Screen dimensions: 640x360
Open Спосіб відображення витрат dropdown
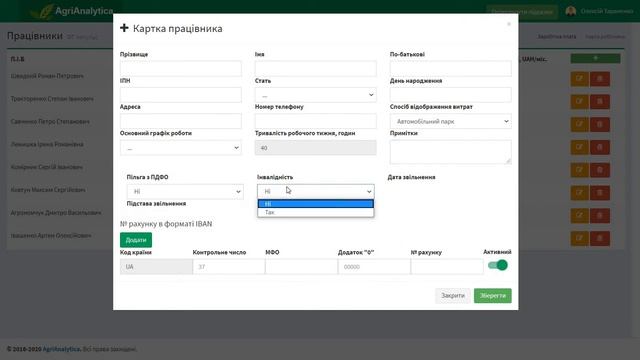[451, 121]
